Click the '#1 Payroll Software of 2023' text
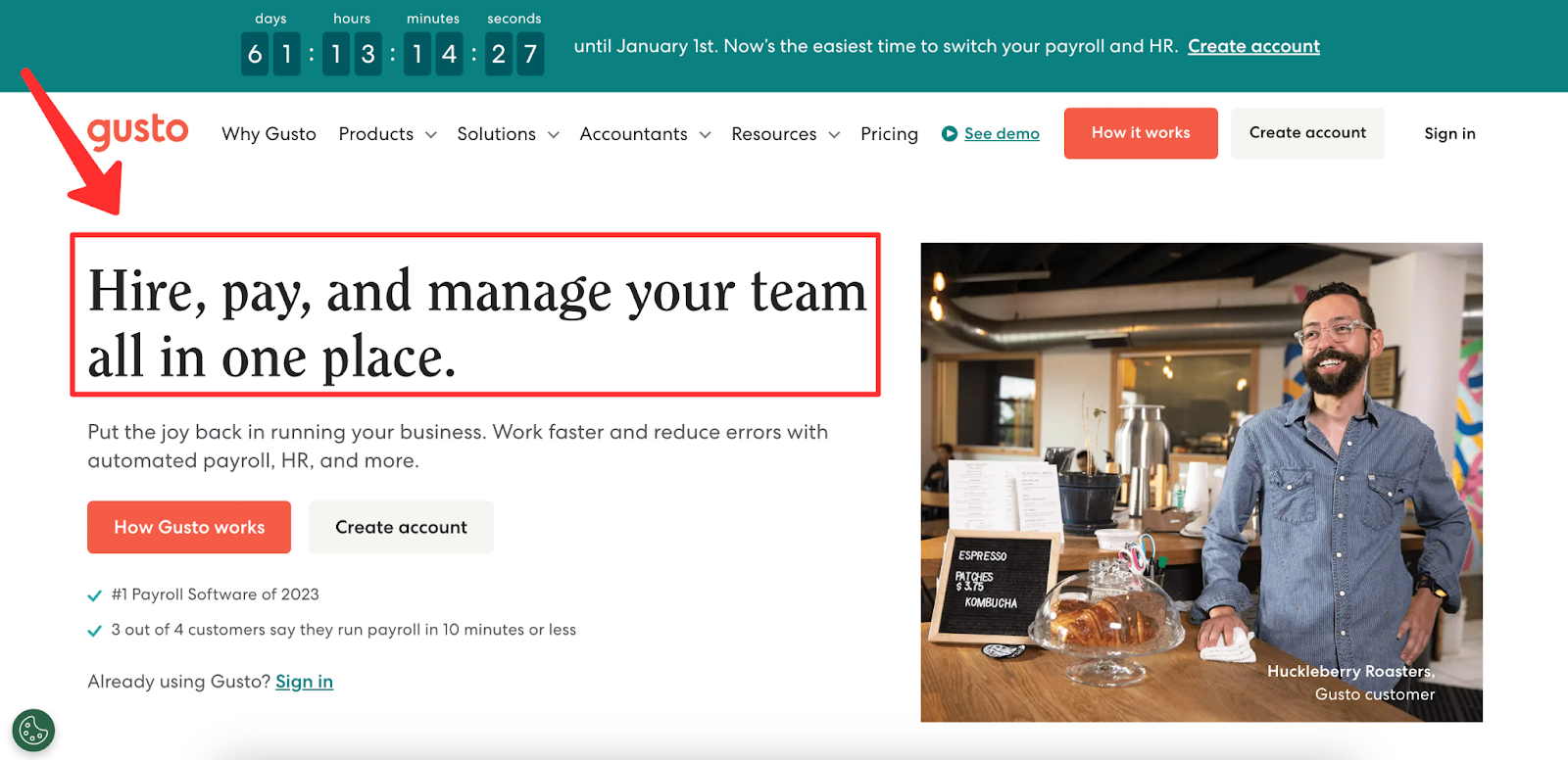Viewport: 1568px width, 760px height. [x=216, y=594]
